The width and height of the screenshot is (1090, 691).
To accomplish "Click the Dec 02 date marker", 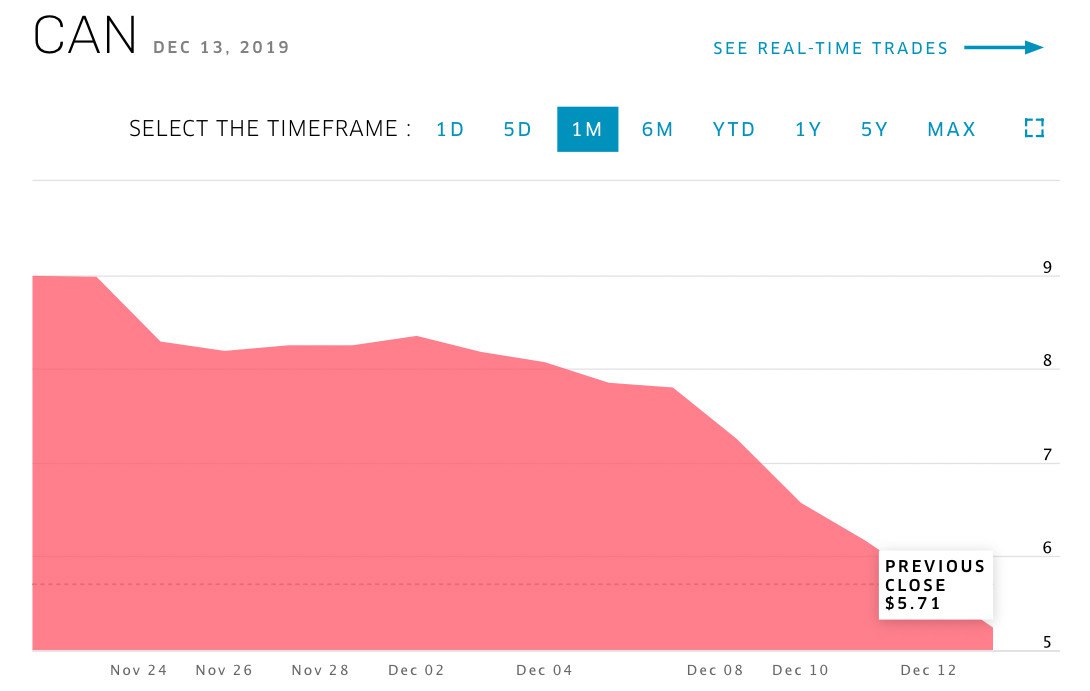I will coord(416,670).
